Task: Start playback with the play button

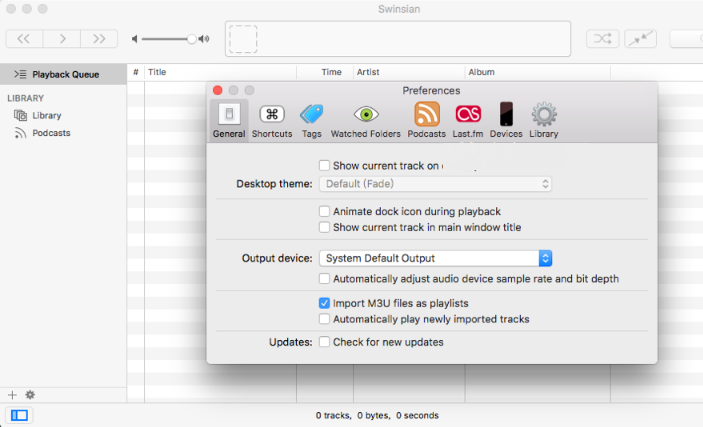Action: point(62,39)
